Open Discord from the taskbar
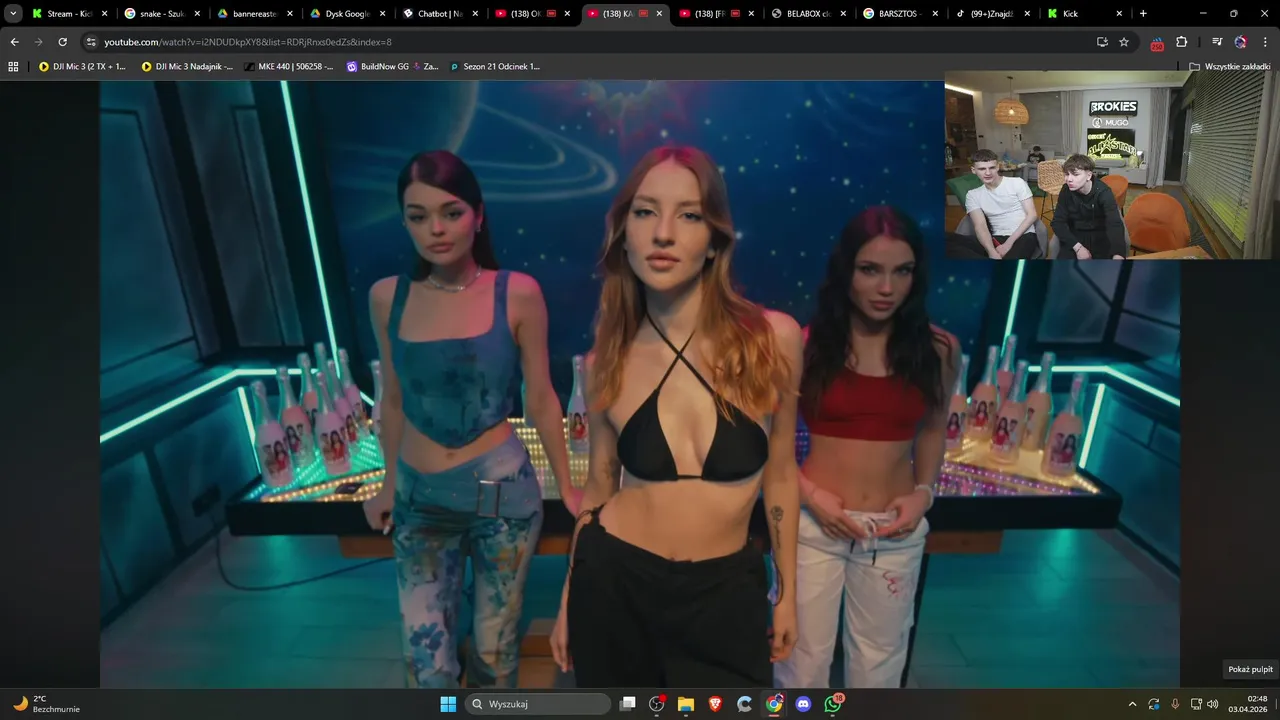This screenshot has height=720, width=1280. [803, 704]
